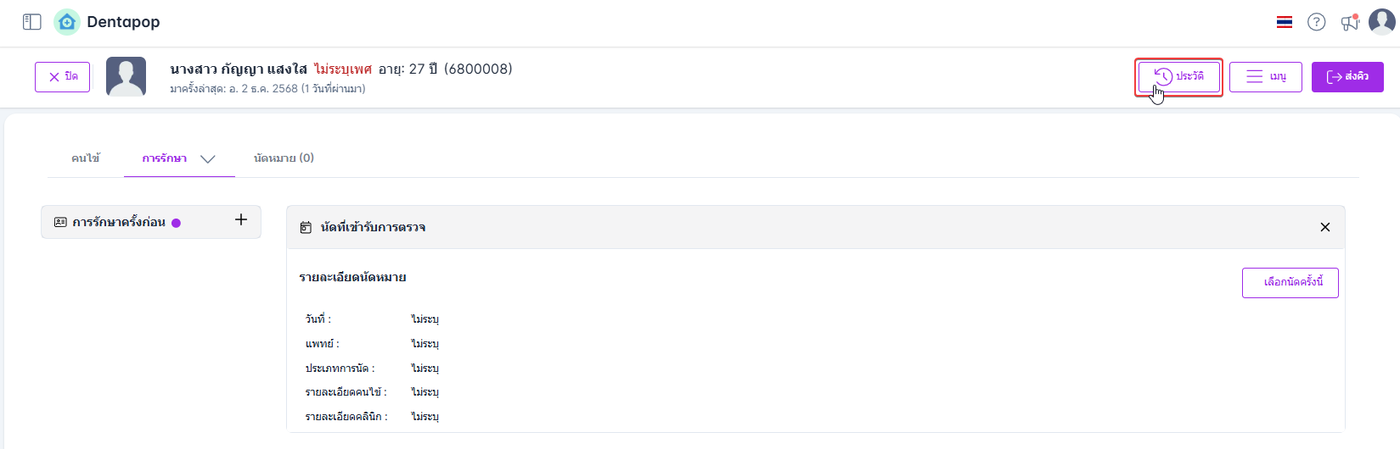Image resolution: width=1400 pixels, height=449 pixels.
Task: Click the patient's avatar photo
Action: pos(126,77)
